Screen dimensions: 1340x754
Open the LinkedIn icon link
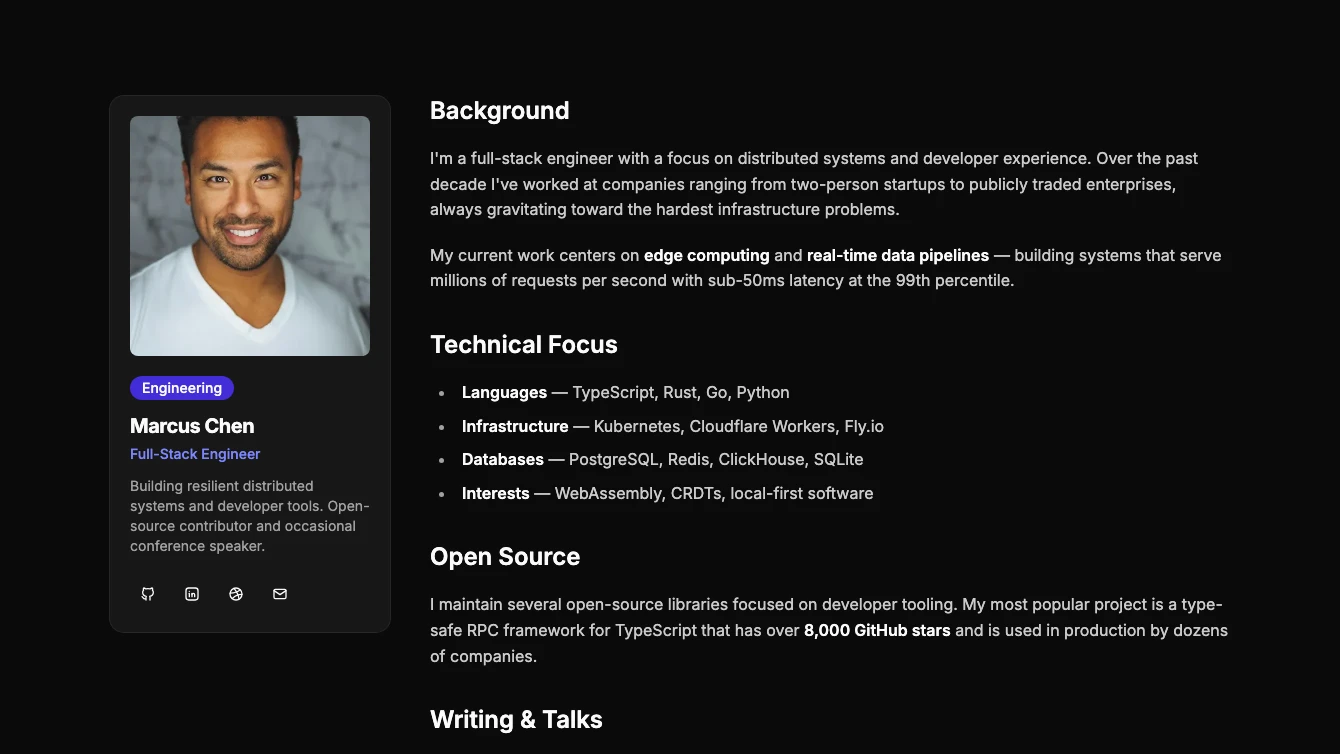(x=192, y=594)
